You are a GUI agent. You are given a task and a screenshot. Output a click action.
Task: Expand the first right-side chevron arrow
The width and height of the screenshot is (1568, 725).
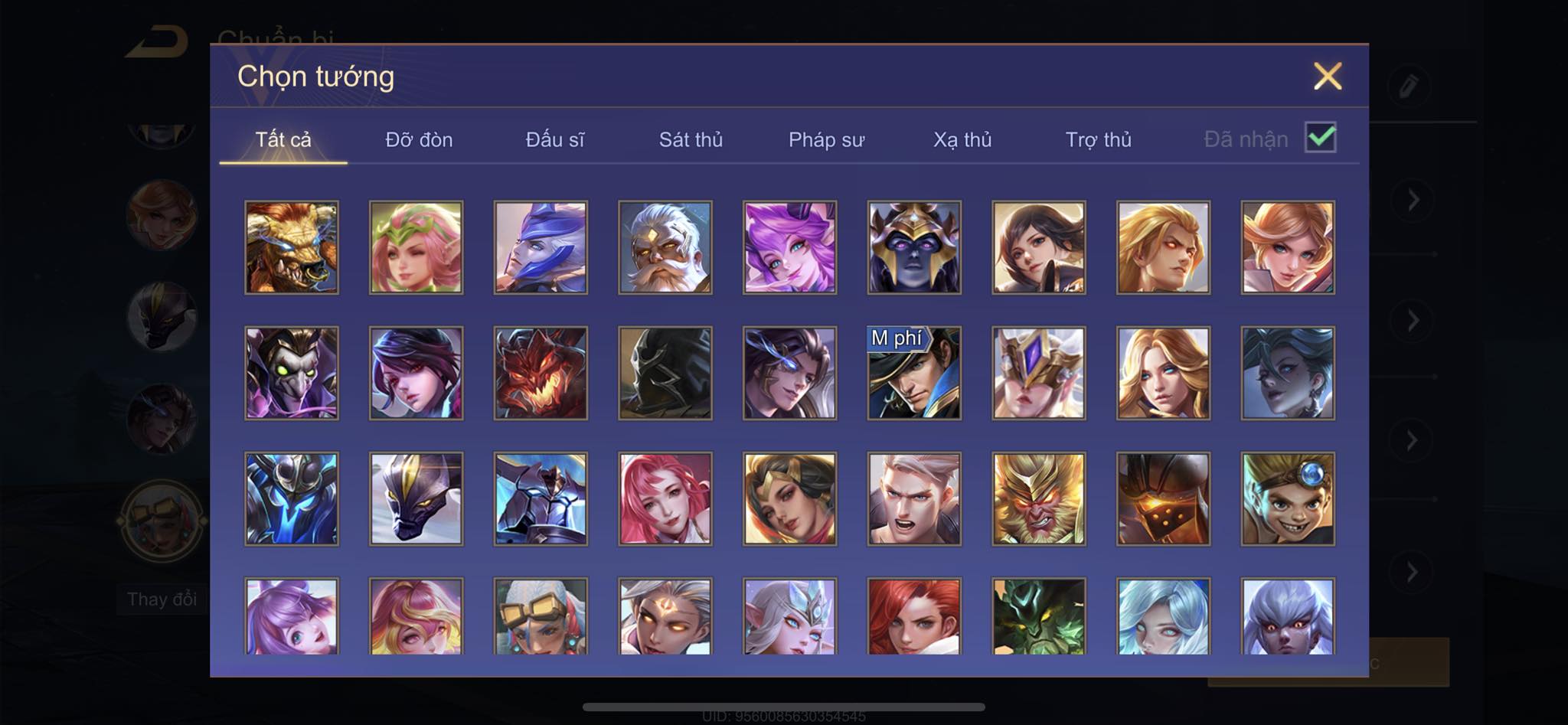pyautogui.click(x=1413, y=201)
